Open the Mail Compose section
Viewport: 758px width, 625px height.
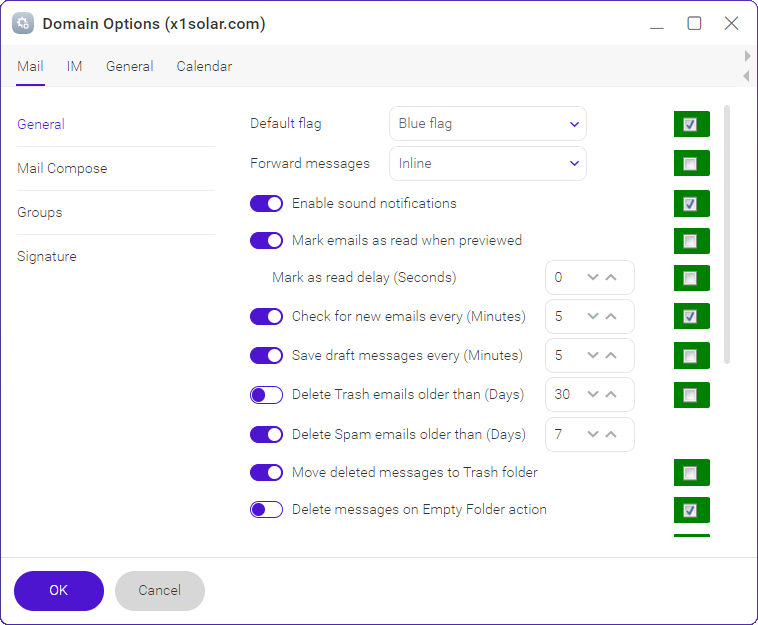(62, 168)
